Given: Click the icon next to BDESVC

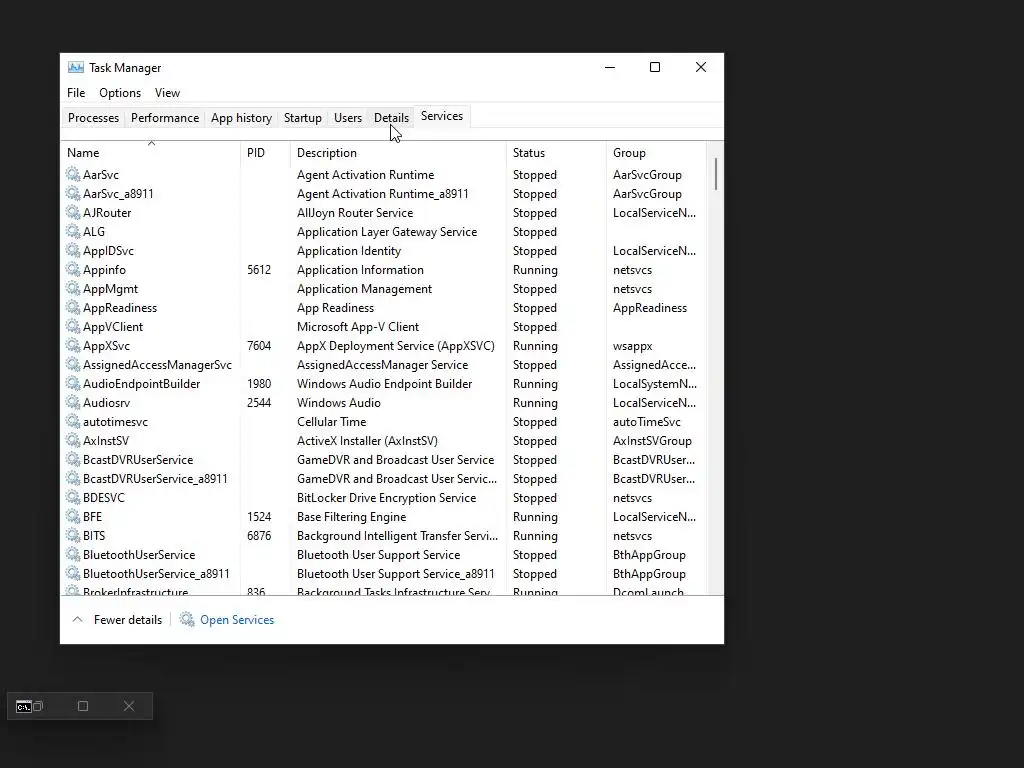Looking at the screenshot, I should 72,497.
